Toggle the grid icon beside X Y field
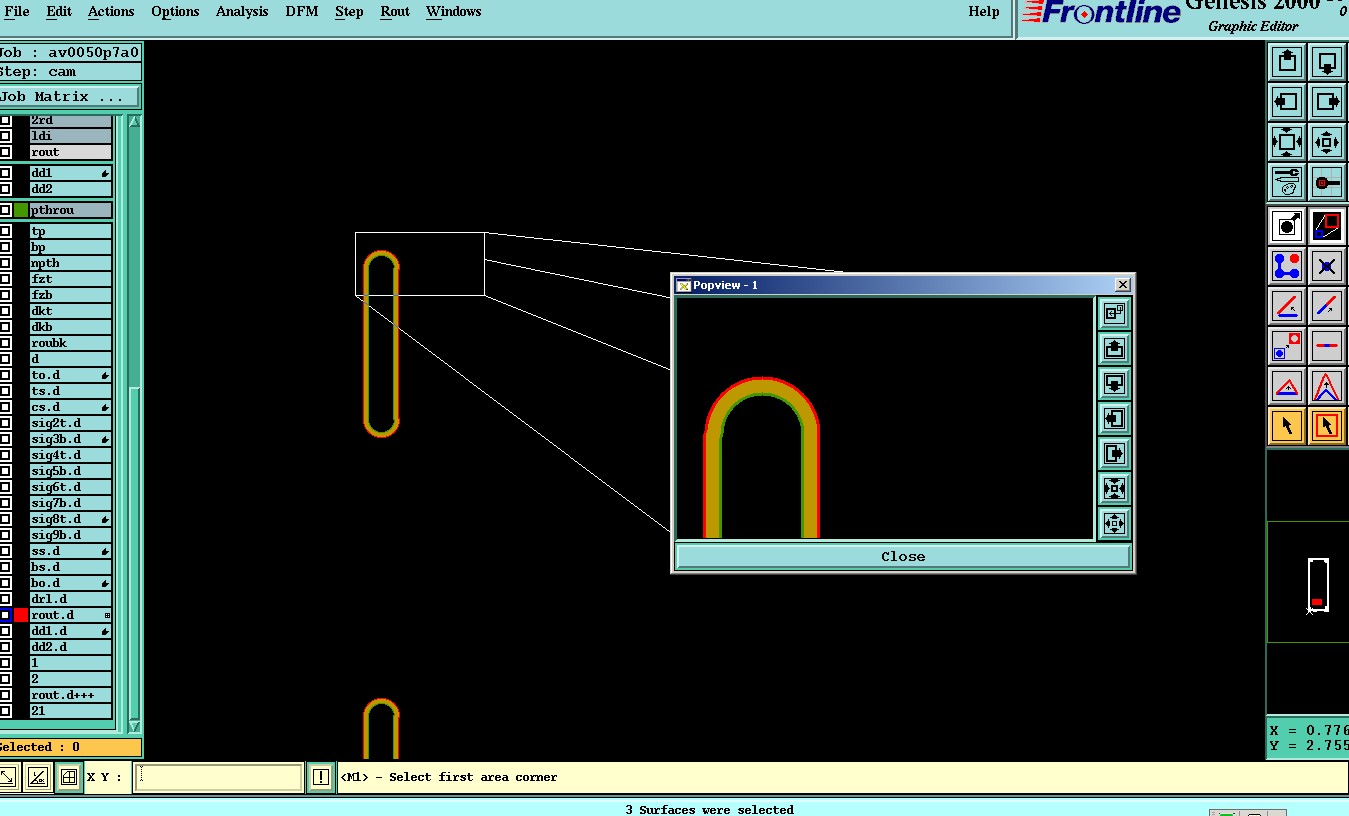The image size is (1349, 816). coord(69,777)
